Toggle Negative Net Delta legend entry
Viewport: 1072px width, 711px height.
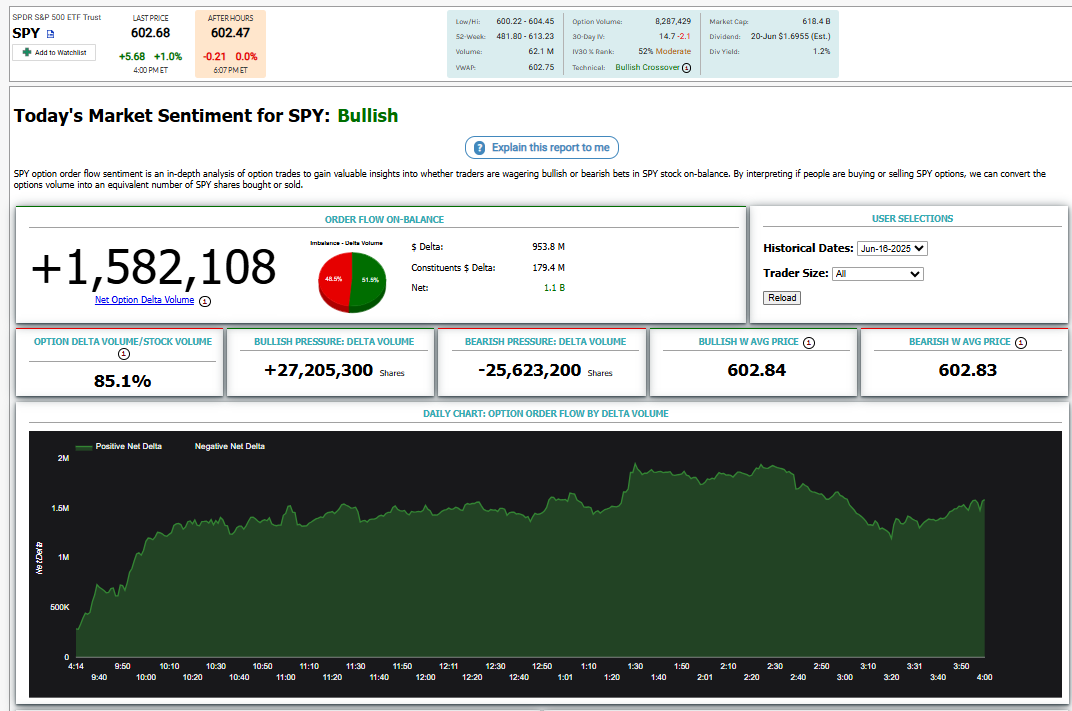230,446
